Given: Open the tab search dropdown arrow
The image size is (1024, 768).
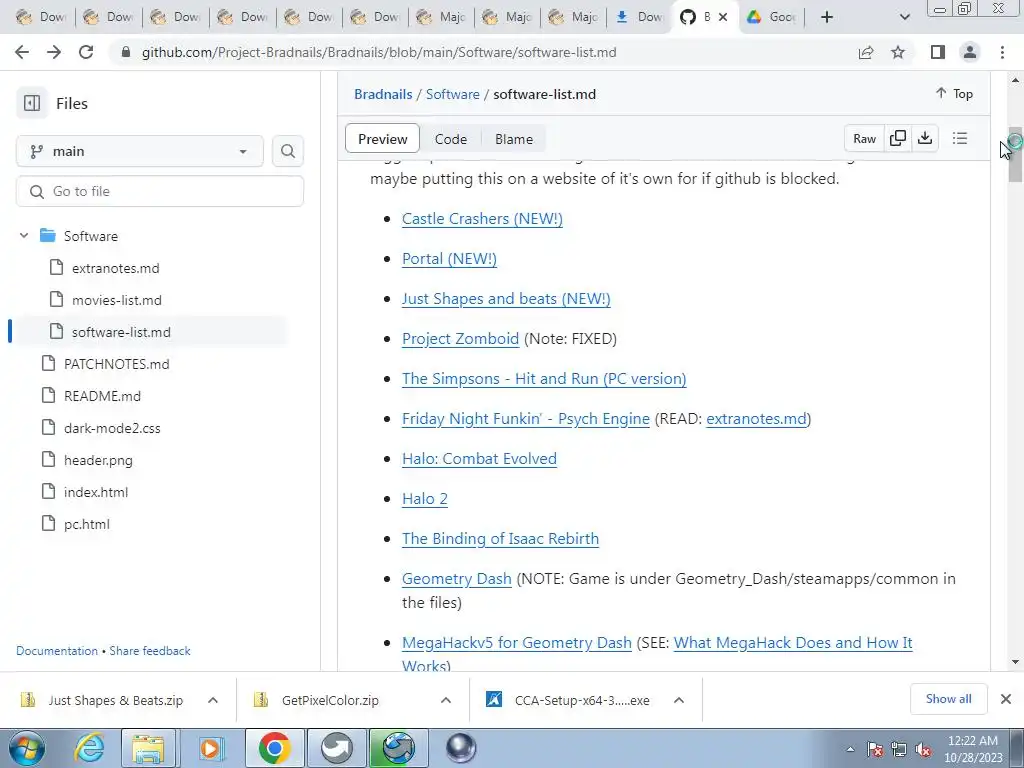Looking at the screenshot, I should coord(904,17).
